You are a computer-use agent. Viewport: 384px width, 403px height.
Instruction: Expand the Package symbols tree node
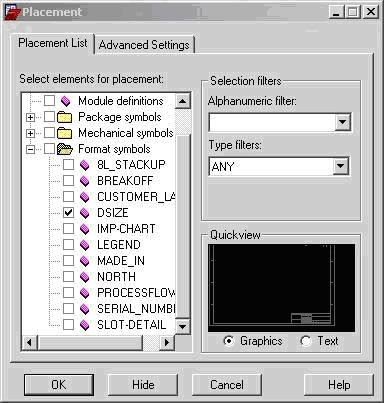[30, 117]
